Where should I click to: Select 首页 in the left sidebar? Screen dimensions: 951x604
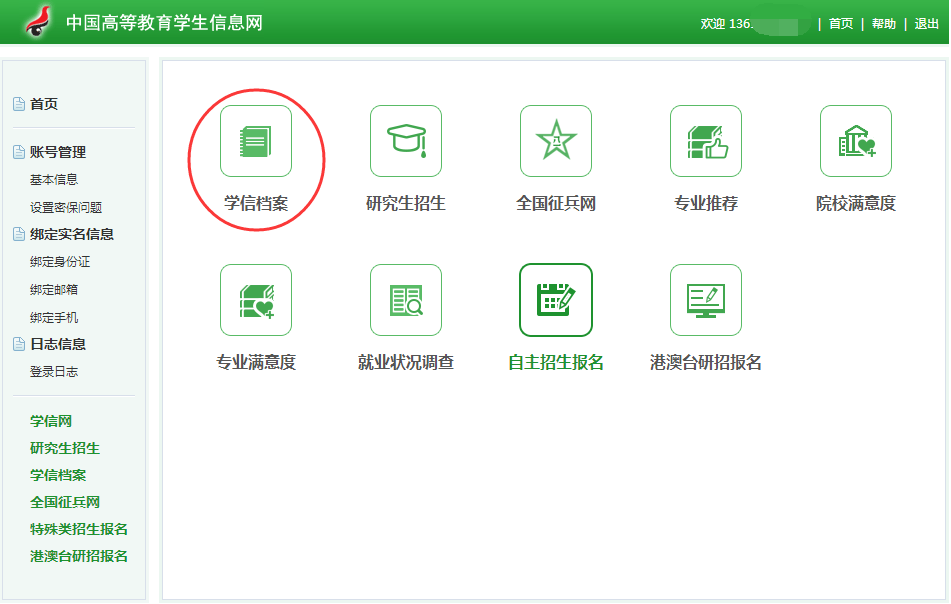click(44, 104)
